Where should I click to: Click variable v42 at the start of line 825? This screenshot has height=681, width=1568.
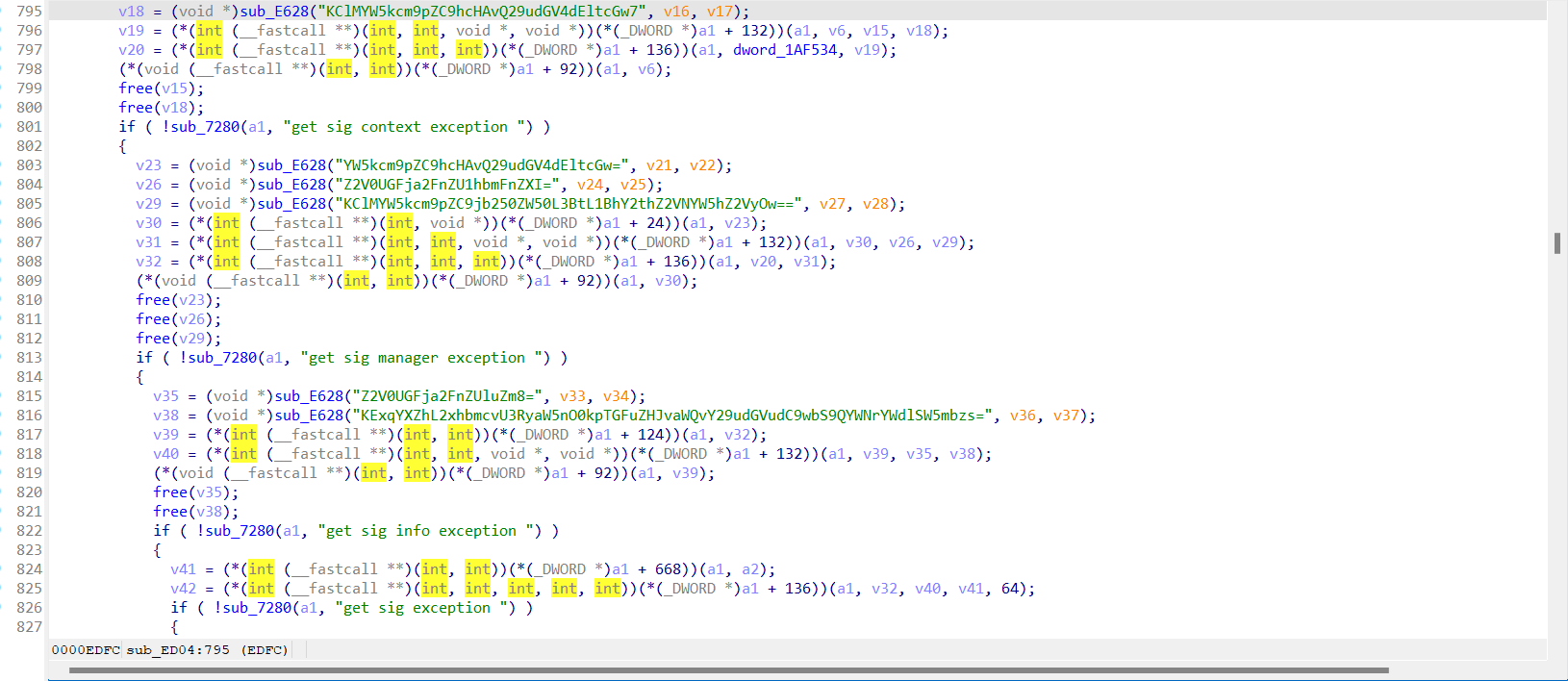183,589
